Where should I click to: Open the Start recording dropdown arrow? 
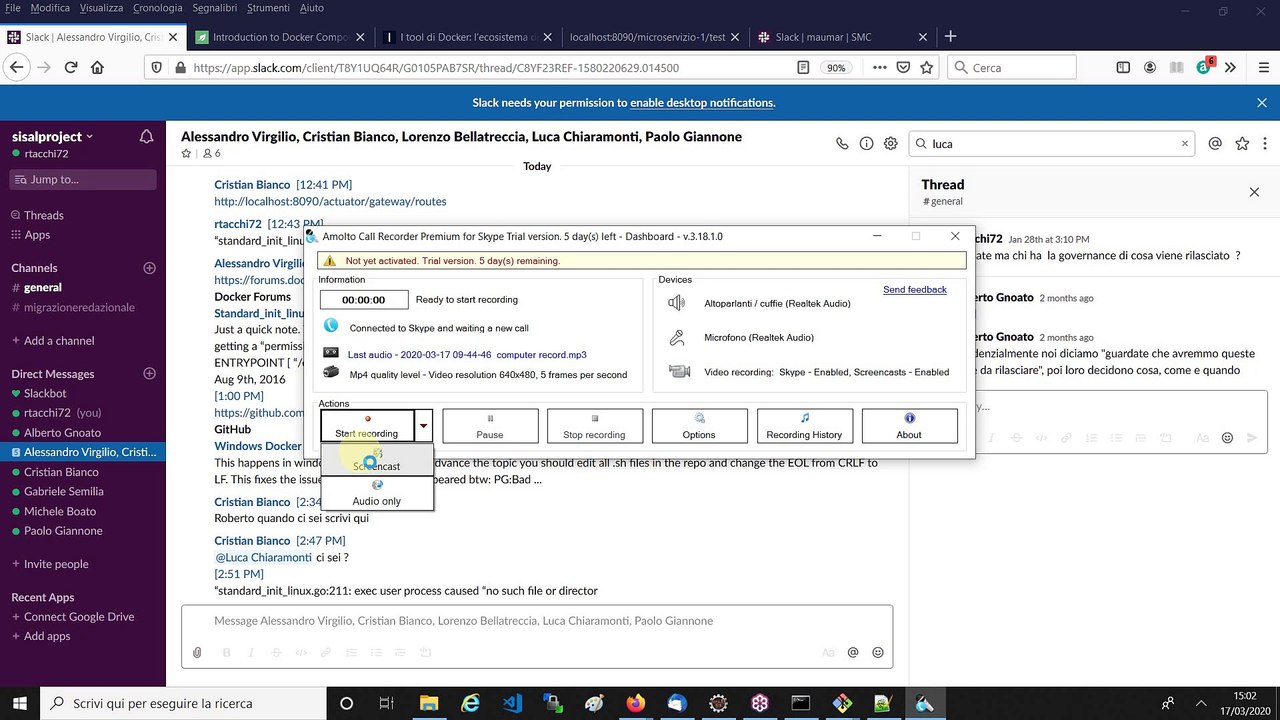tap(424, 426)
